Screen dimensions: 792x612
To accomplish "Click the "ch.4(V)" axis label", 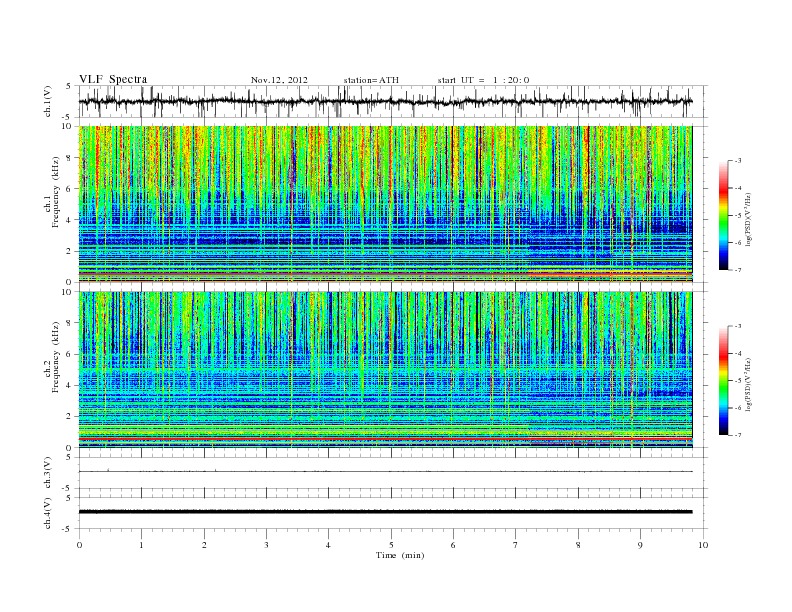I will point(48,513).
